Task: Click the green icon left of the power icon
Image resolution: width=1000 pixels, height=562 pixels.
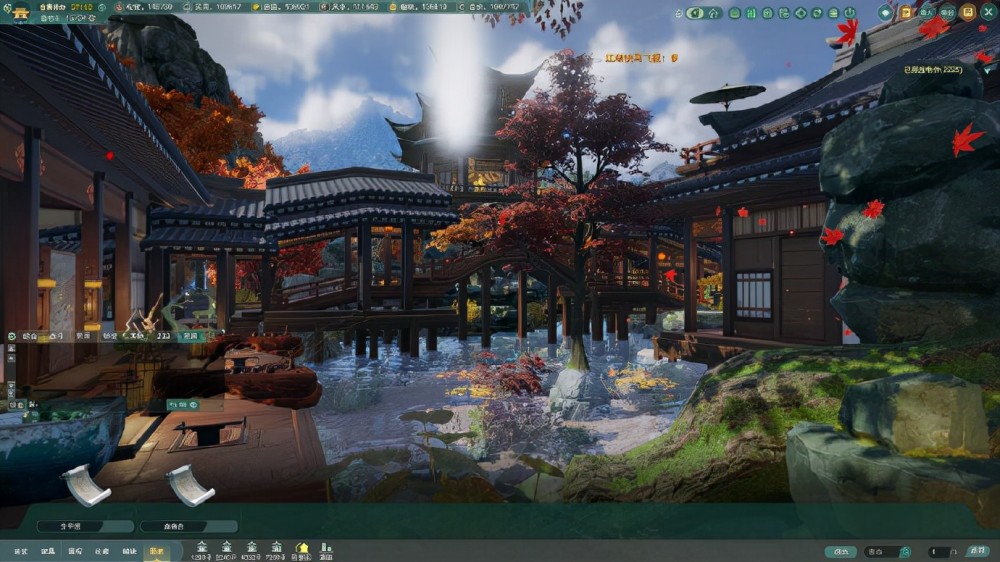Action: coord(834,13)
